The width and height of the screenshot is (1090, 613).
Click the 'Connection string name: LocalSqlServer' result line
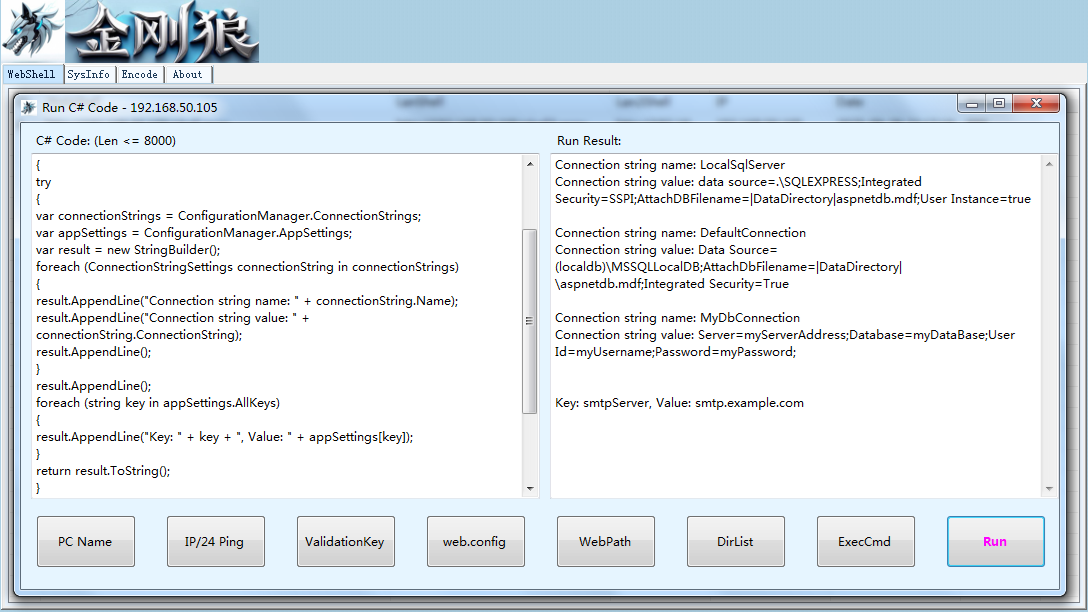click(x=670, y=165)
